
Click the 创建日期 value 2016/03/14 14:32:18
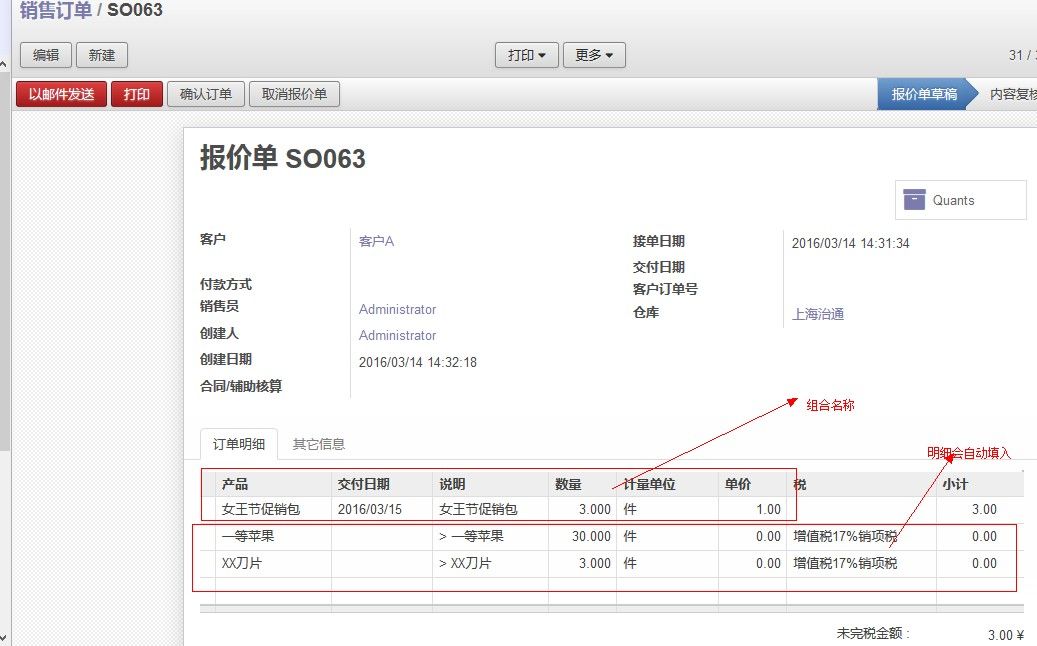(x=417, y=362)
